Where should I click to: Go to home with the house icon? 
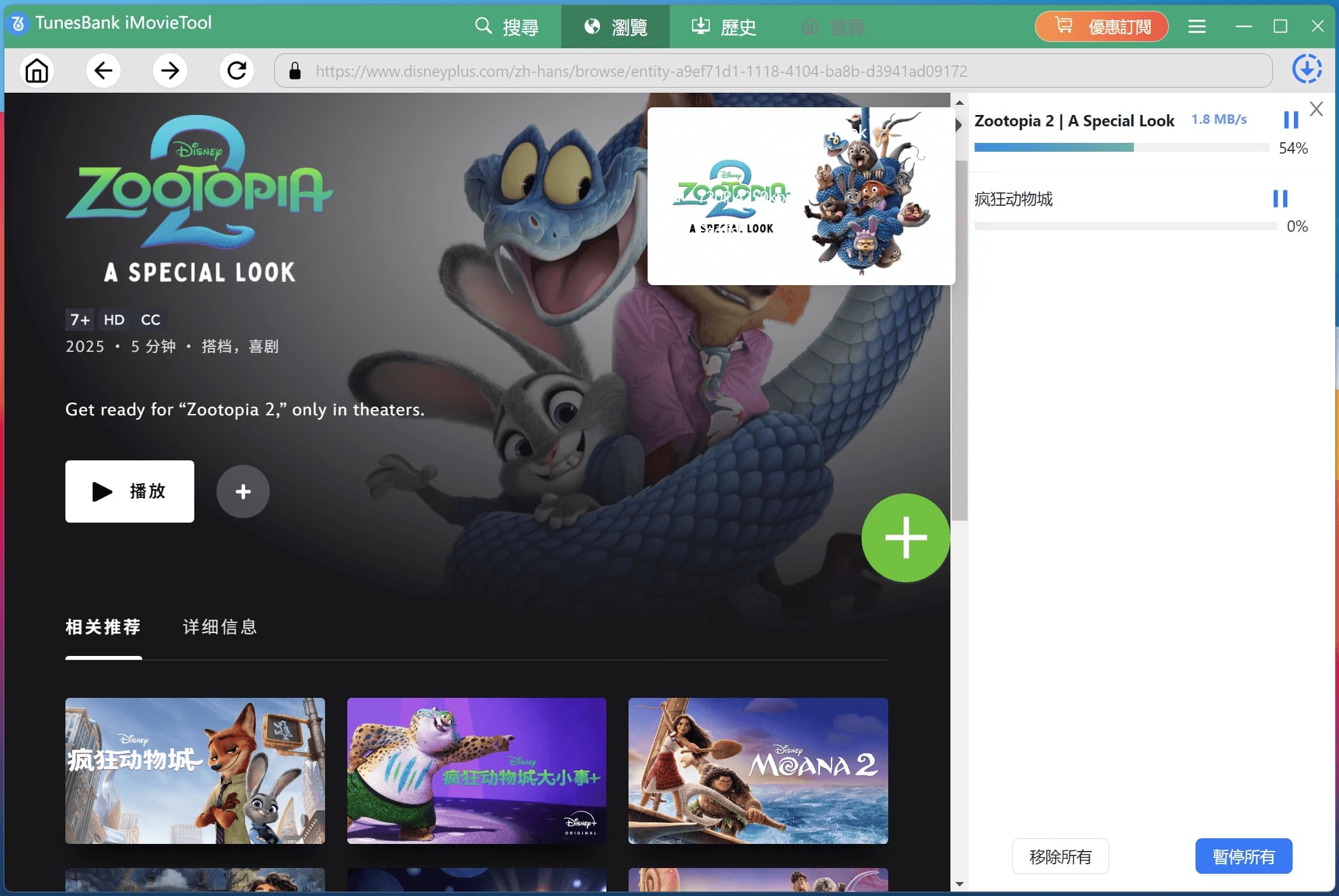click(x=36, y=70)
